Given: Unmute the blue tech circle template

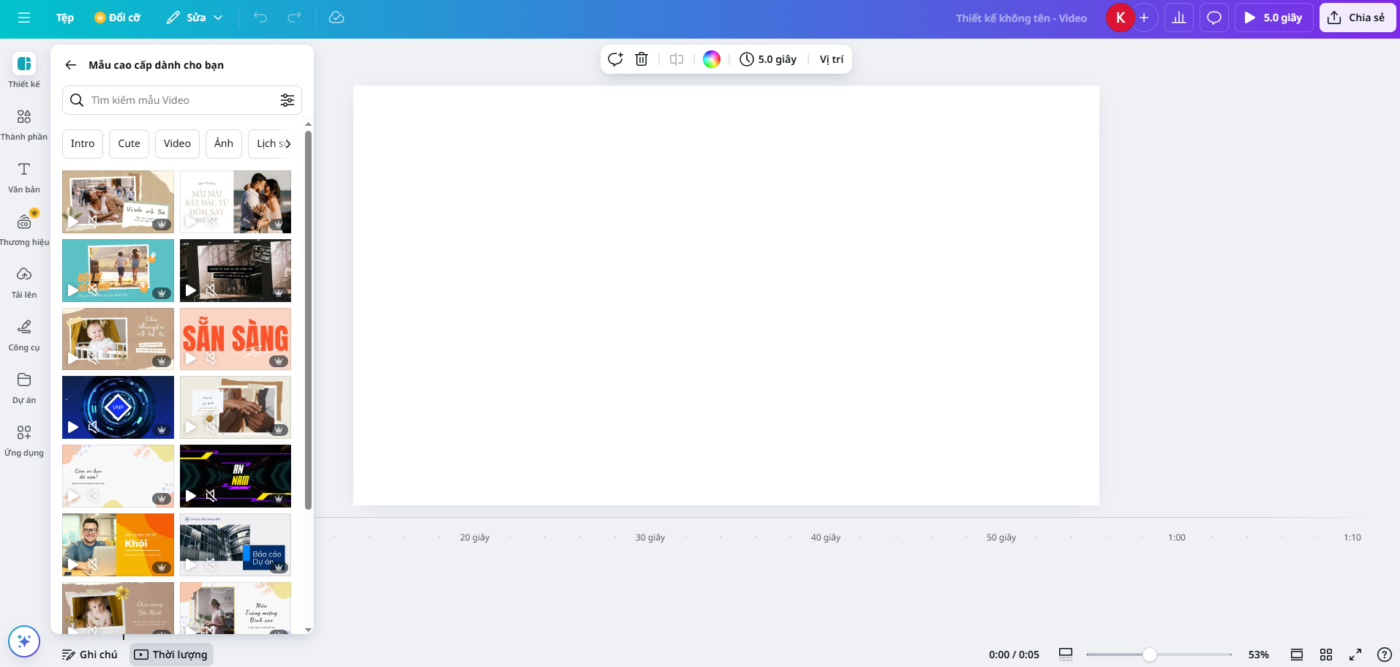Looking at the screenshot, I should [x=93, y=427].
